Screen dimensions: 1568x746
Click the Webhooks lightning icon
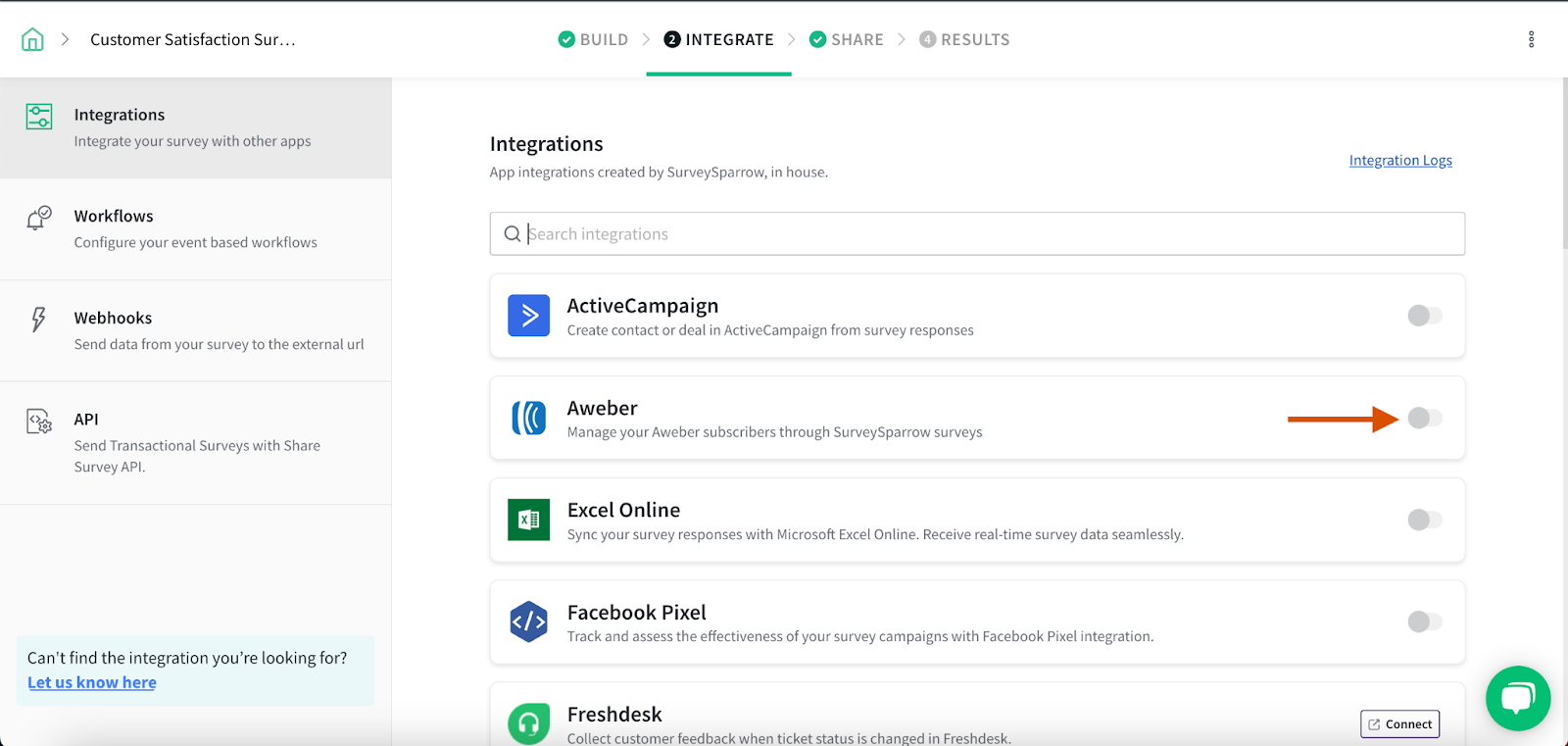click(38, 320)
